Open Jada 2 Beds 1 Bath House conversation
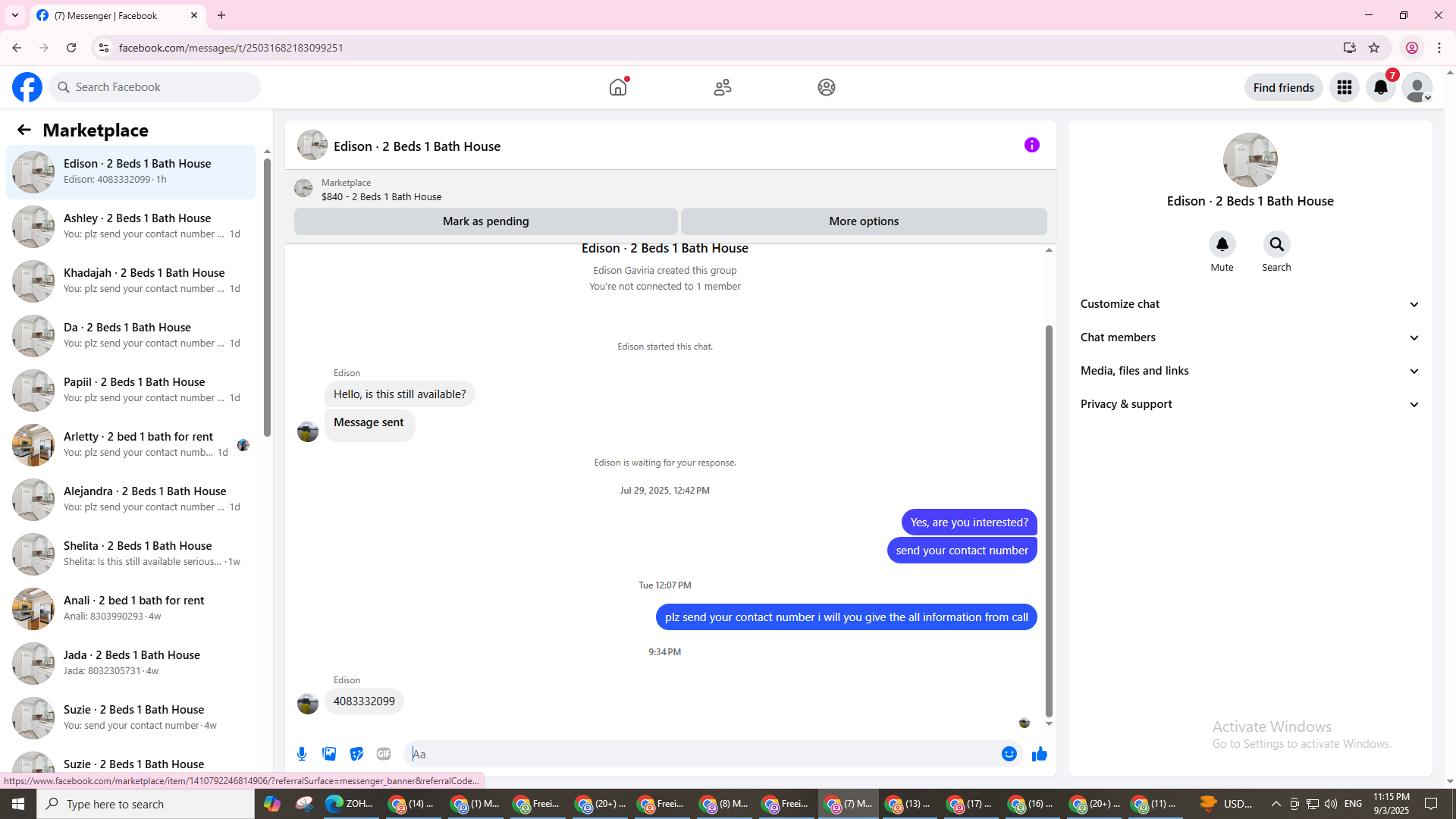The width and height of the screenshot is (1456, 819). tap(130, 663)
